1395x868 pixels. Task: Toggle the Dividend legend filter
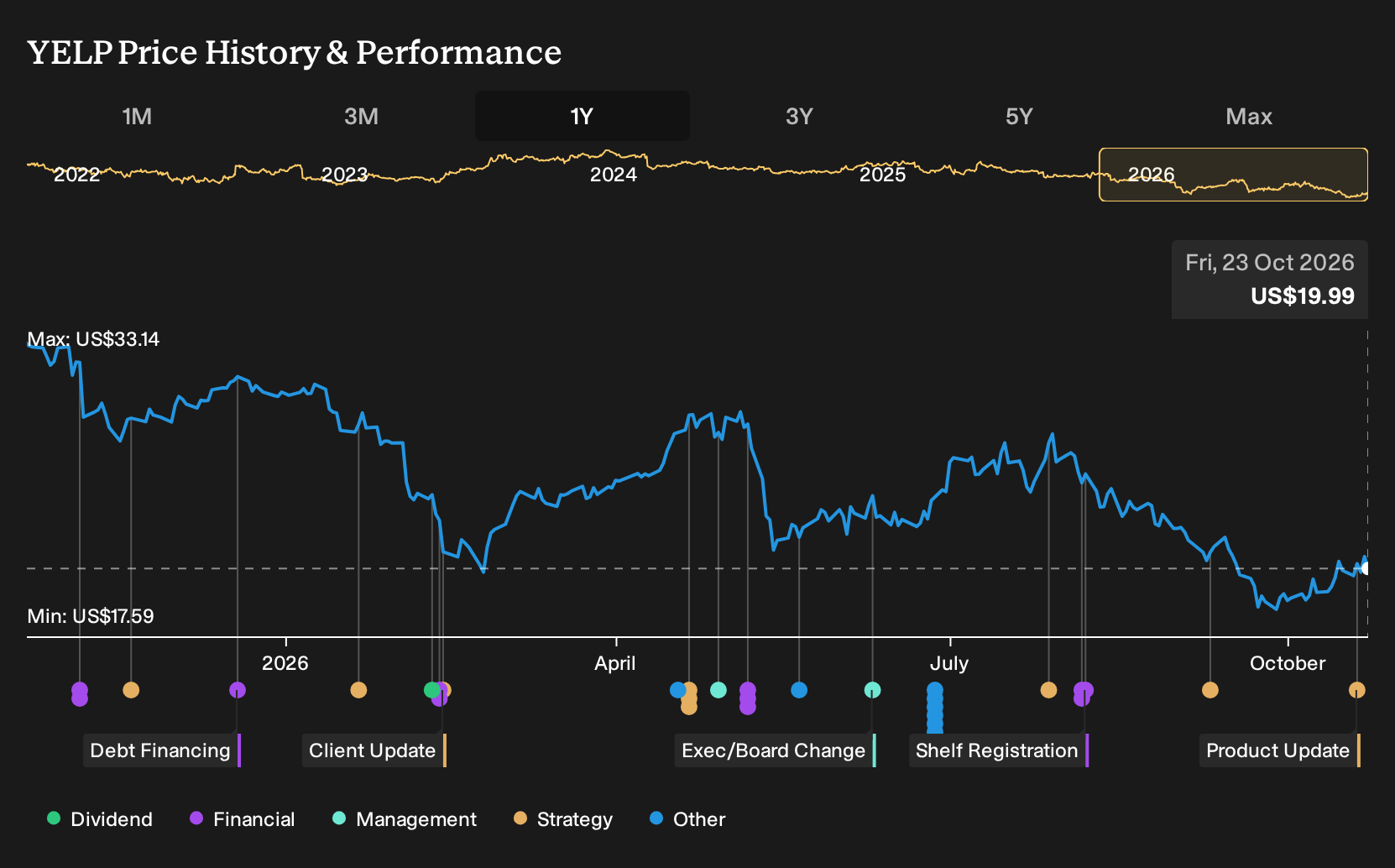click(x=100, y=819)
